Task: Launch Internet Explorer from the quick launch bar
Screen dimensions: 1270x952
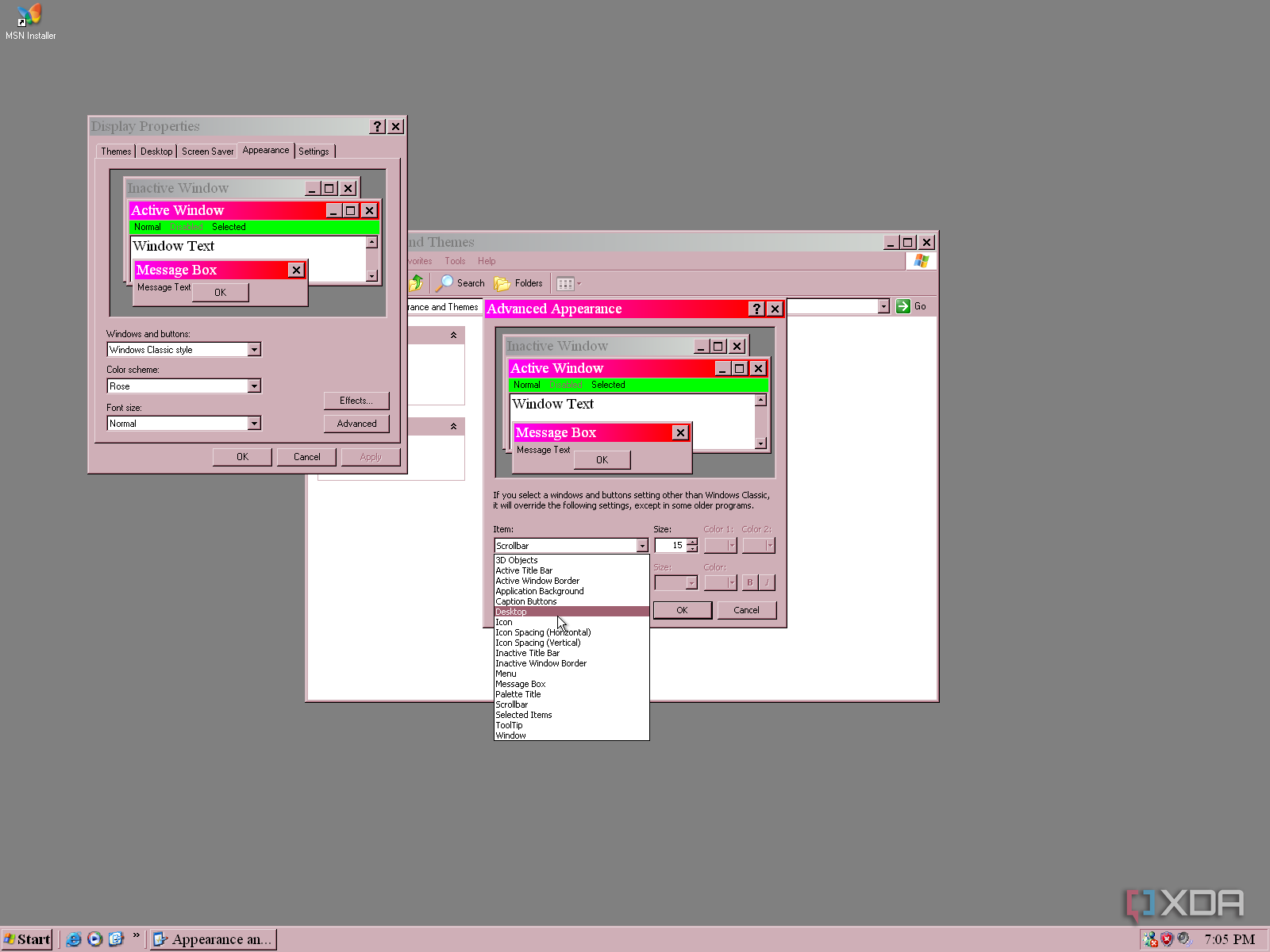Action: [74, 939]
